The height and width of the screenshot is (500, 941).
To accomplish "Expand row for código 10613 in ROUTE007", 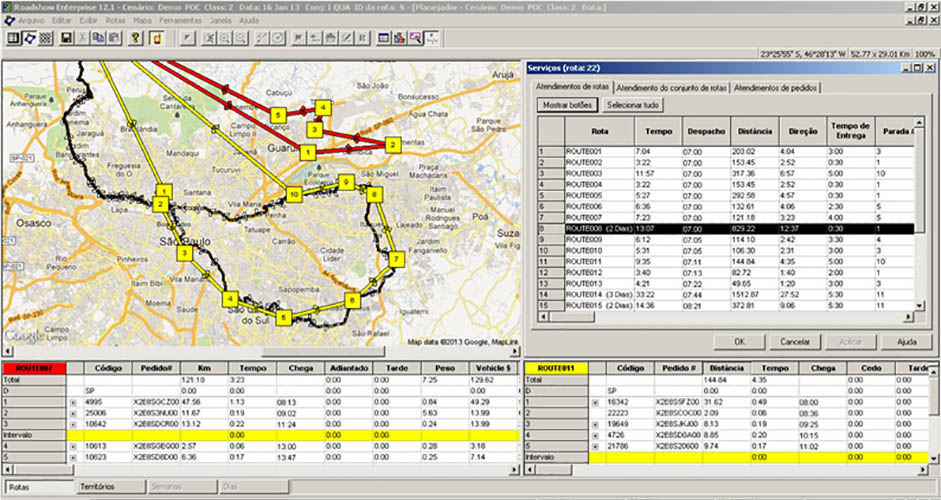I will point(73,446).
